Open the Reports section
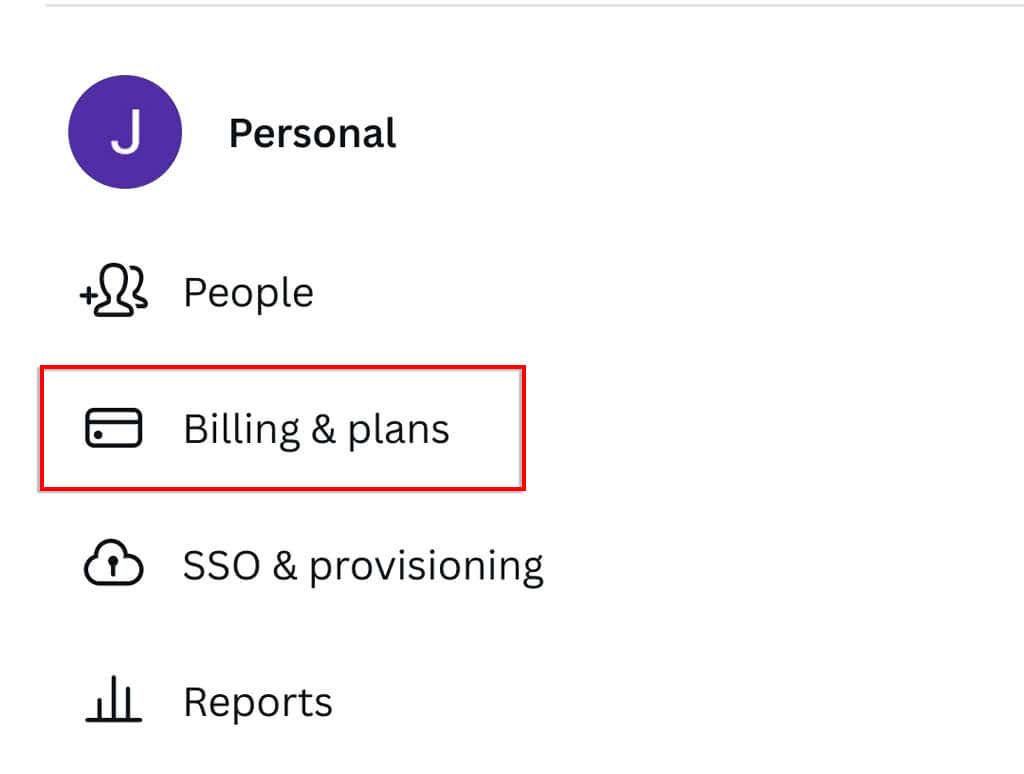Image resolution: width=1024 pixels, height=774 pixels. (x=257, y=702)
